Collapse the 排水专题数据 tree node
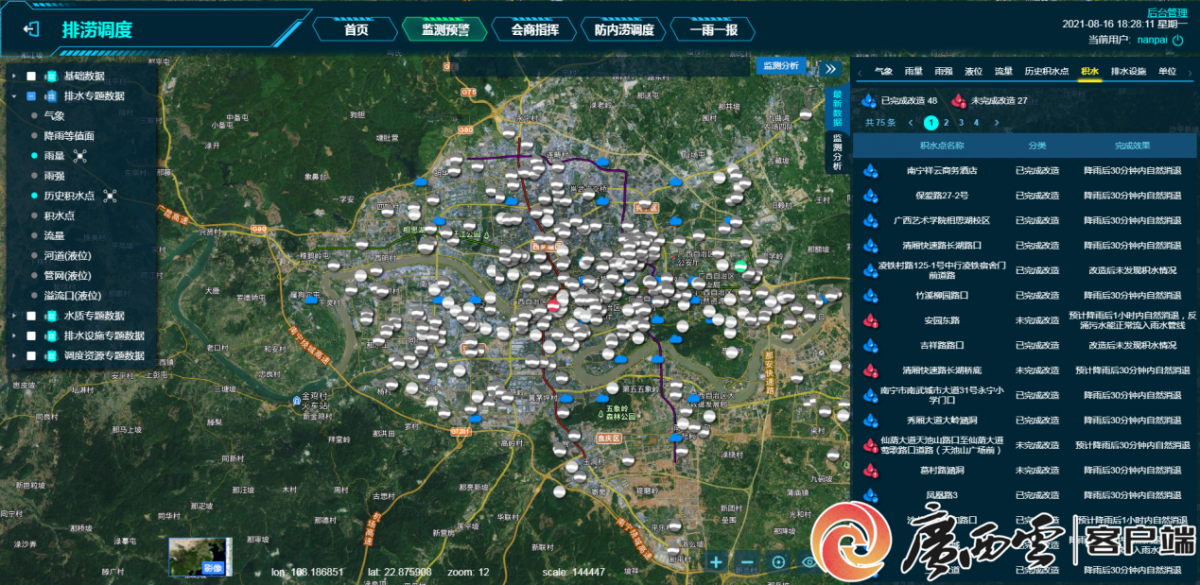 13,96
